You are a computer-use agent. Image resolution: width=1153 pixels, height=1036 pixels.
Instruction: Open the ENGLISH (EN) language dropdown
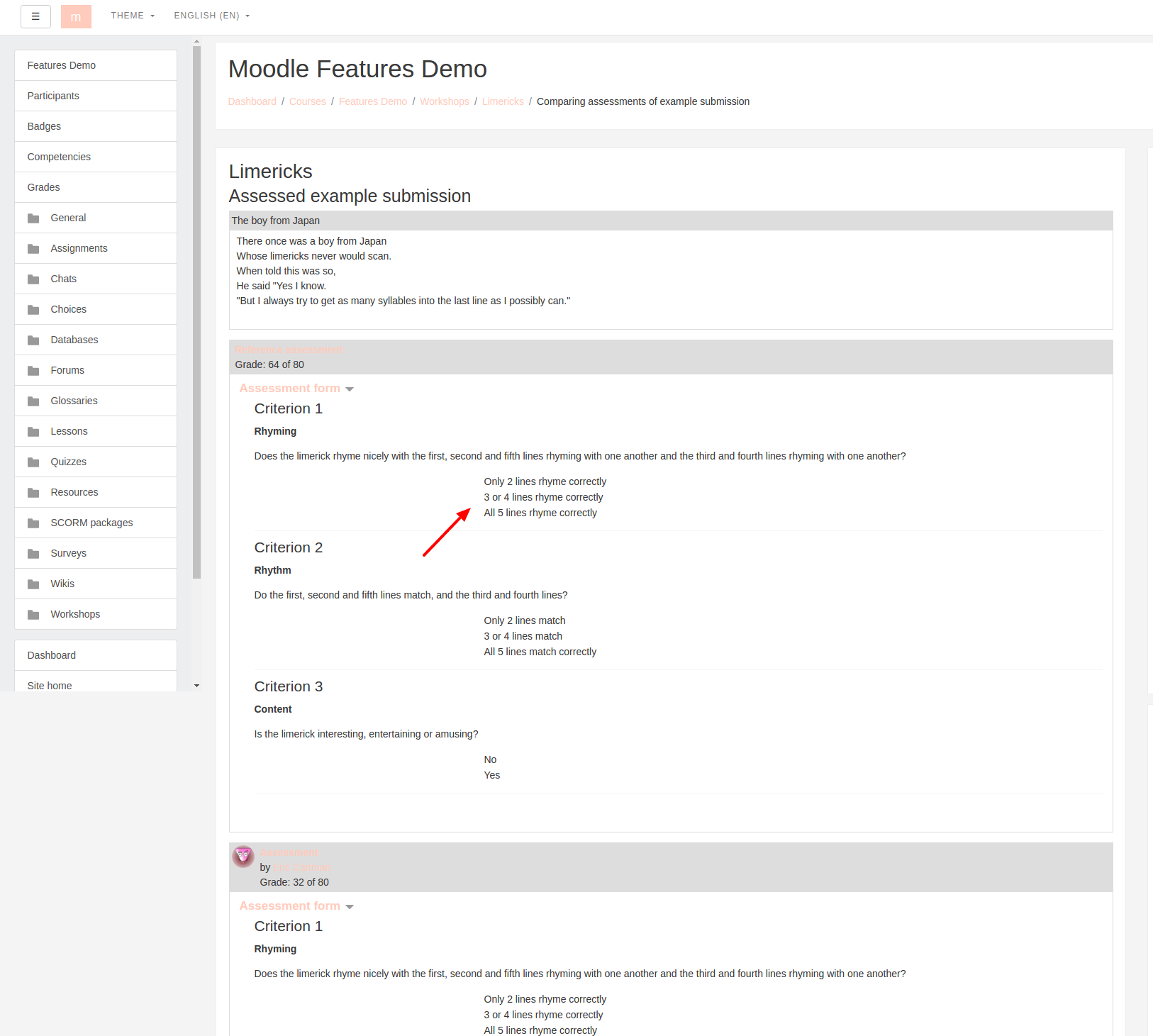(212, 16)
